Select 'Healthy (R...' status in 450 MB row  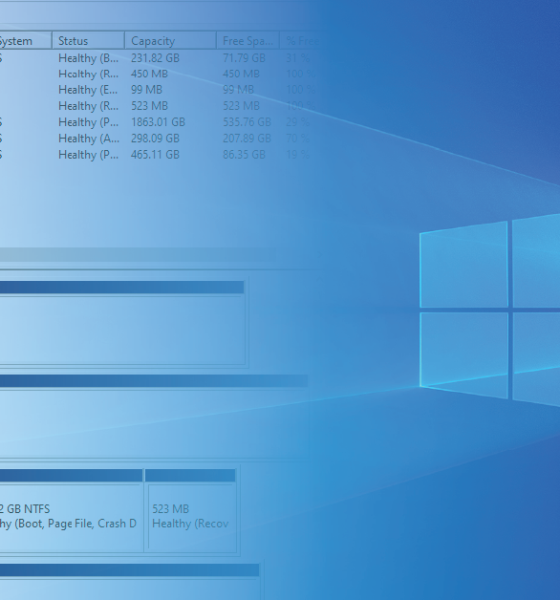tap(88, 74)
